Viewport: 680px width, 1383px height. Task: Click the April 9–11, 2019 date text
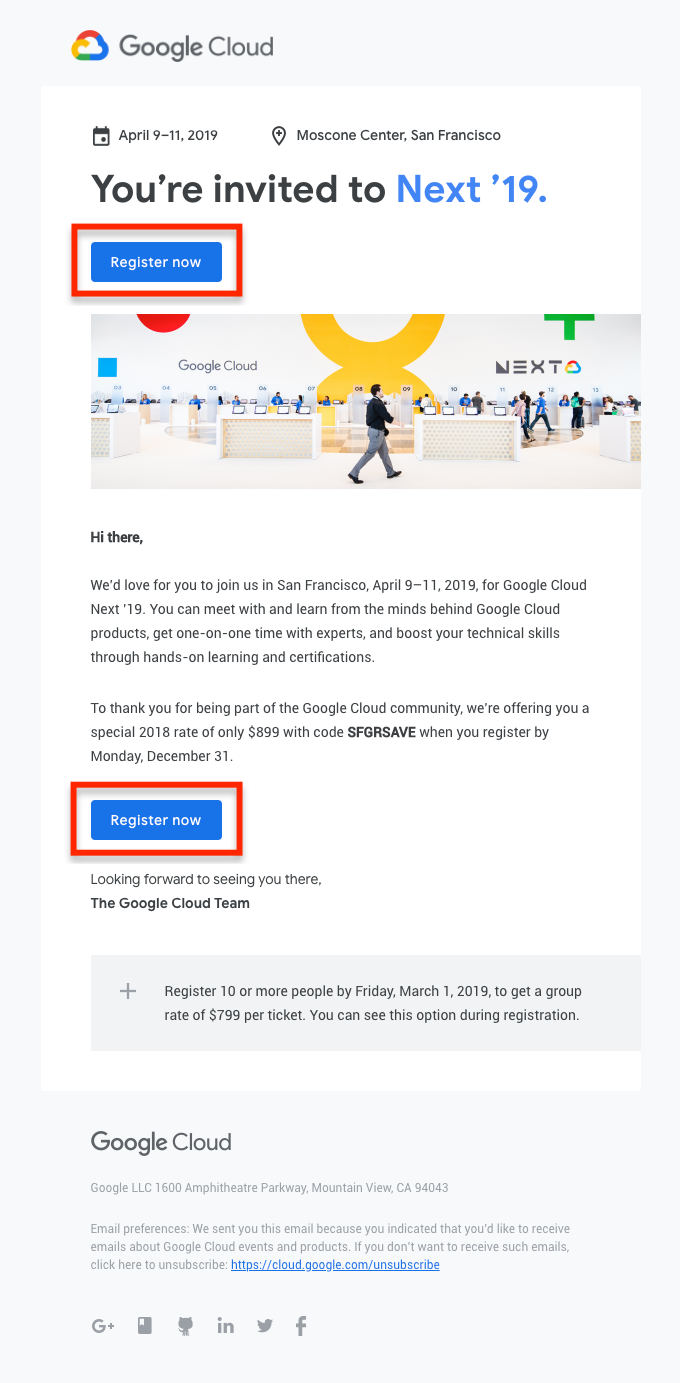click(168, 135)
